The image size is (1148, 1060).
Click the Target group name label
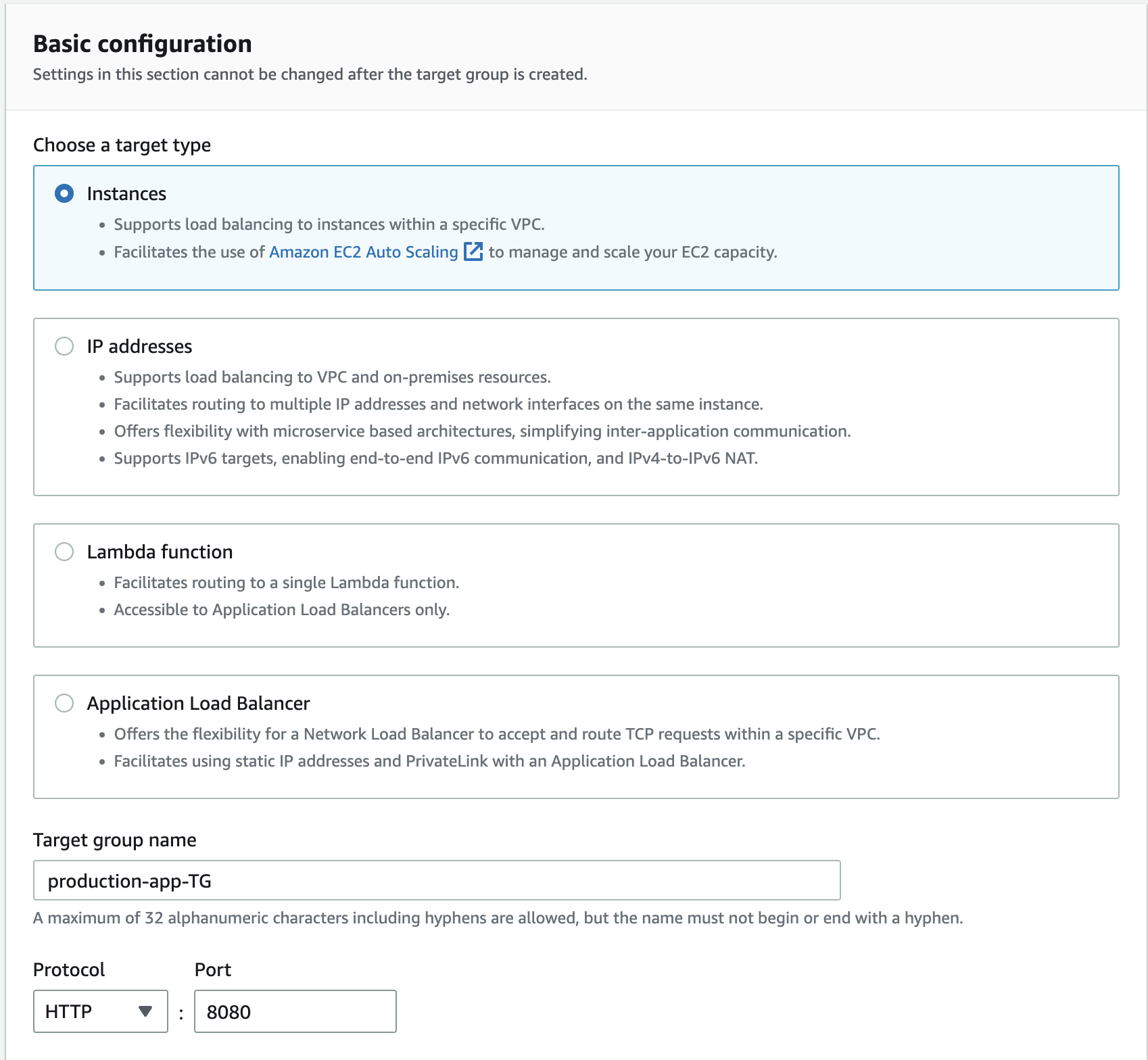(x=115, y=840)
